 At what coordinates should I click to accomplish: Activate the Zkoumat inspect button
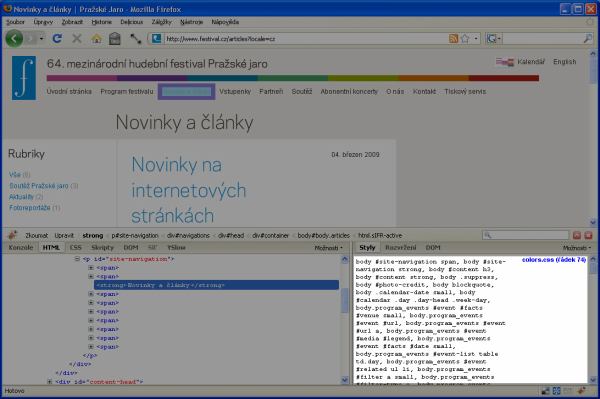37,236
